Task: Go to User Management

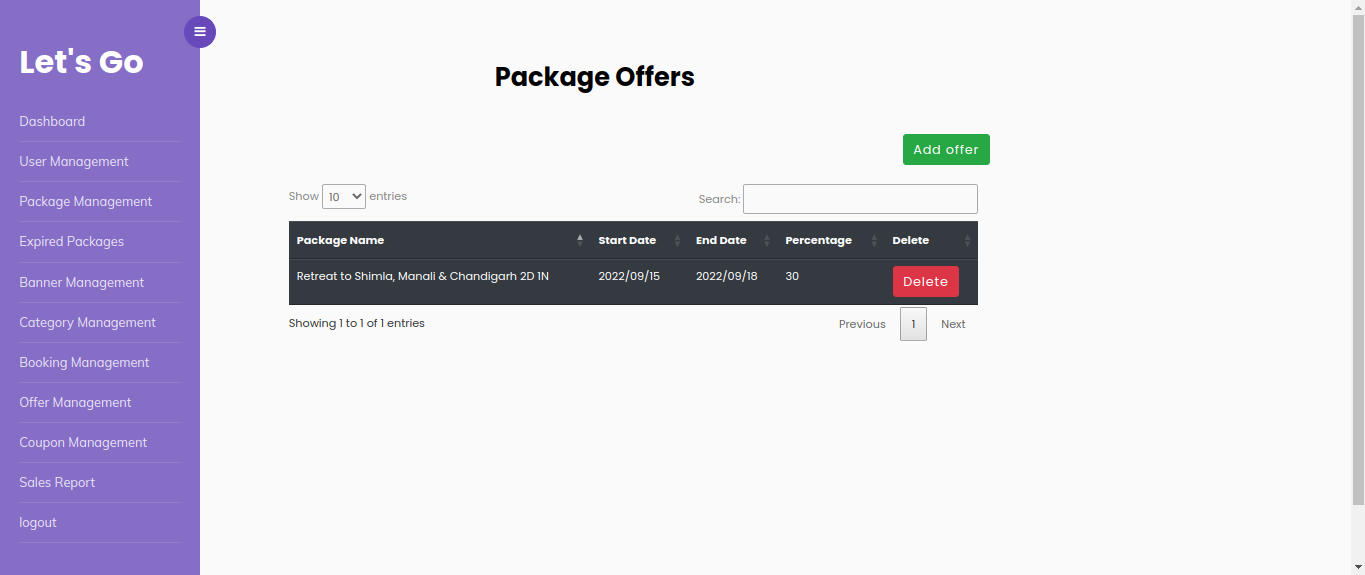Action: point(74,161)
